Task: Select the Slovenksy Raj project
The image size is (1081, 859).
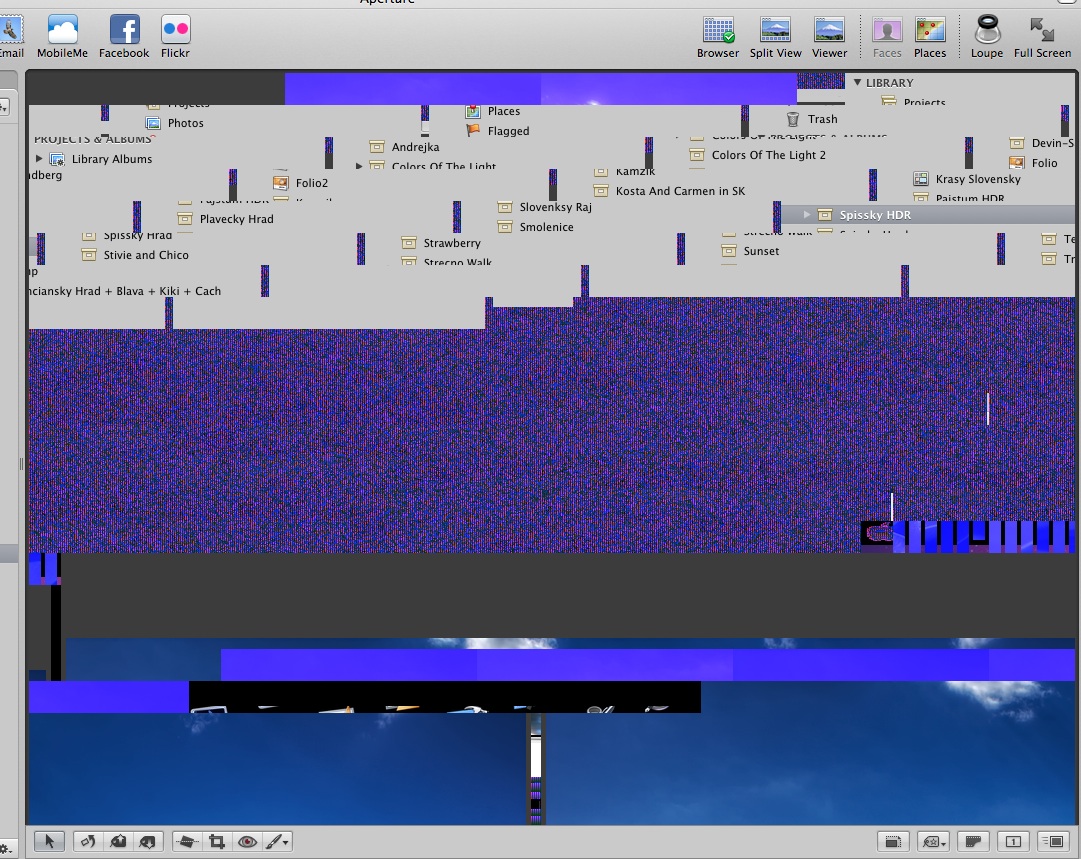Action: 545,207
